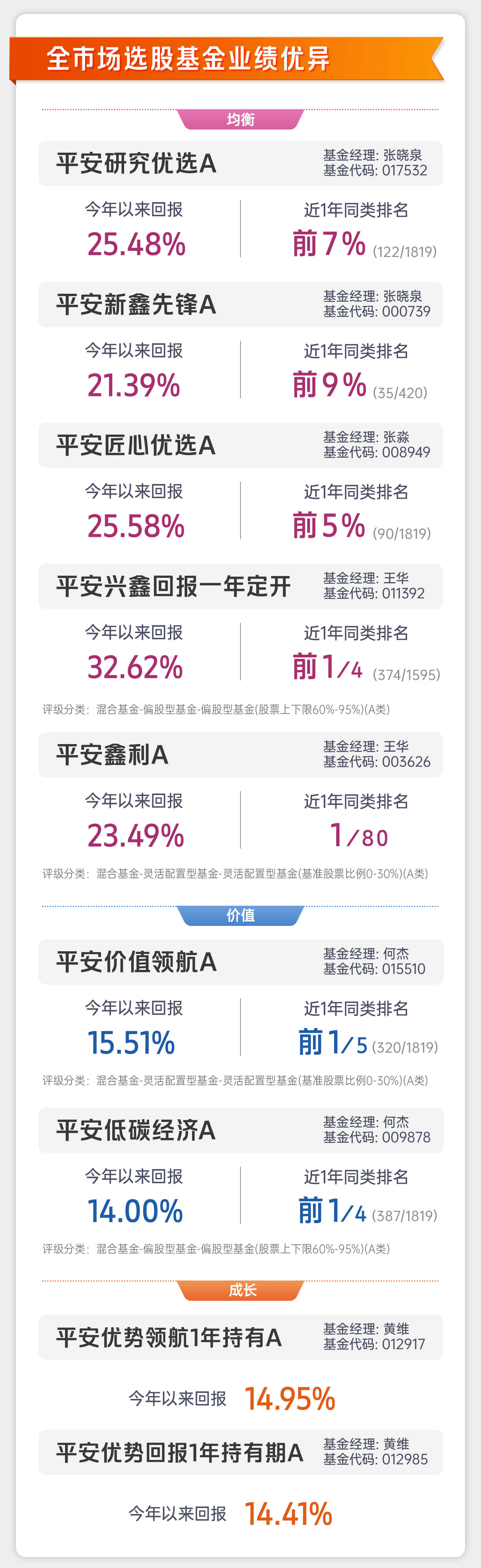481x1568 pixels.
Task: Click fund code 017532 text
Action: [404, 170]
